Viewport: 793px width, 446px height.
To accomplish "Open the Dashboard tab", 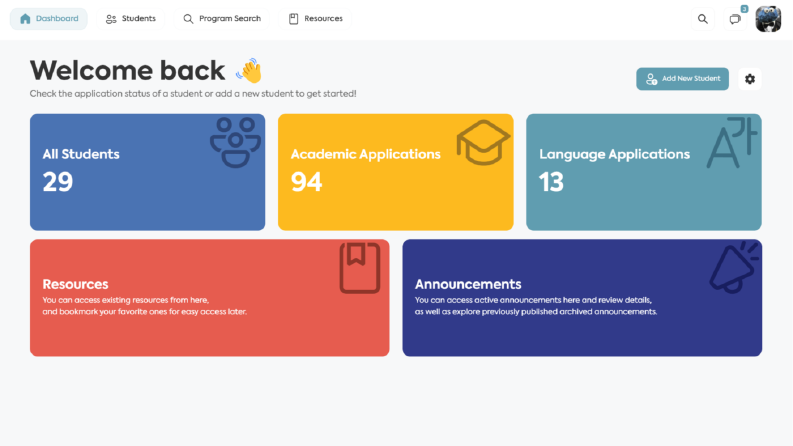I will (49, 19).
